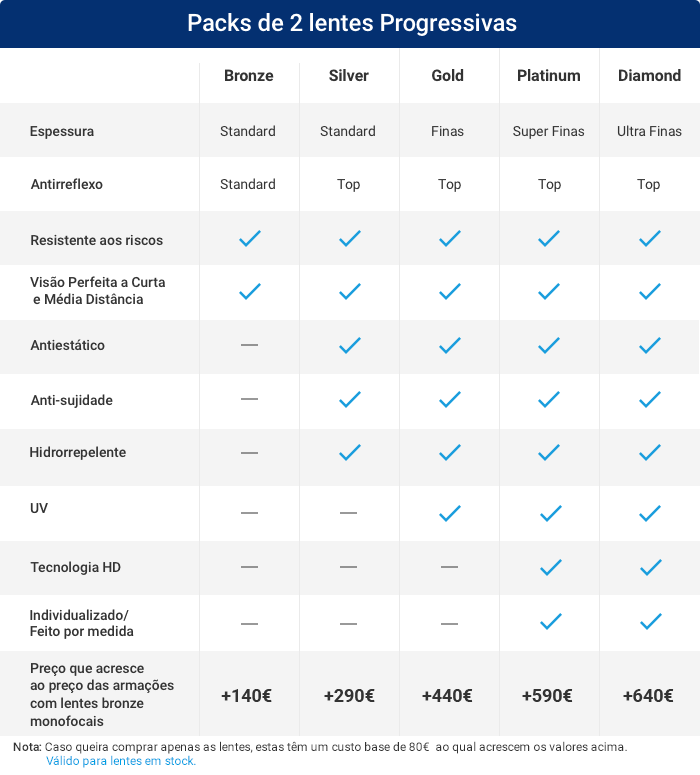The image size is (700, 775).
Task: Select the Bronze column header
Action: pos(249,76)
